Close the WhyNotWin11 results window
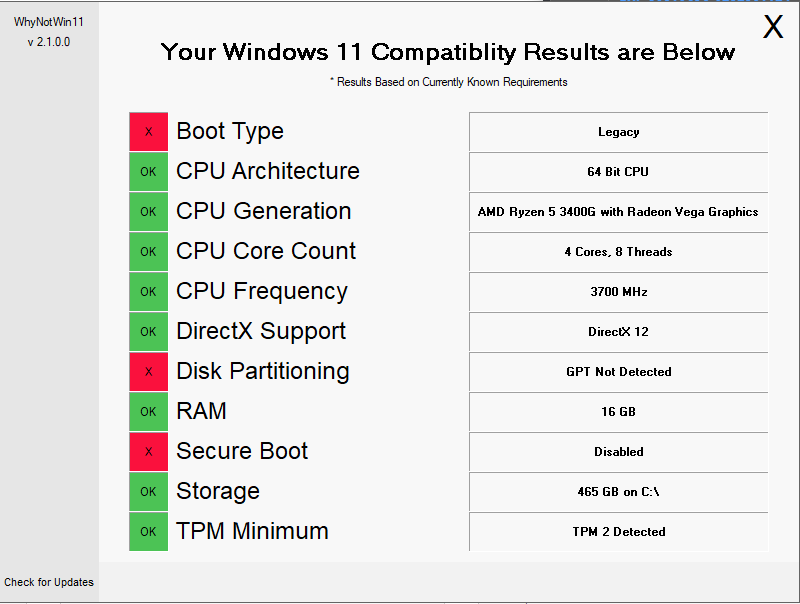This screenshot has width=800, height=604. pos(773,27)
